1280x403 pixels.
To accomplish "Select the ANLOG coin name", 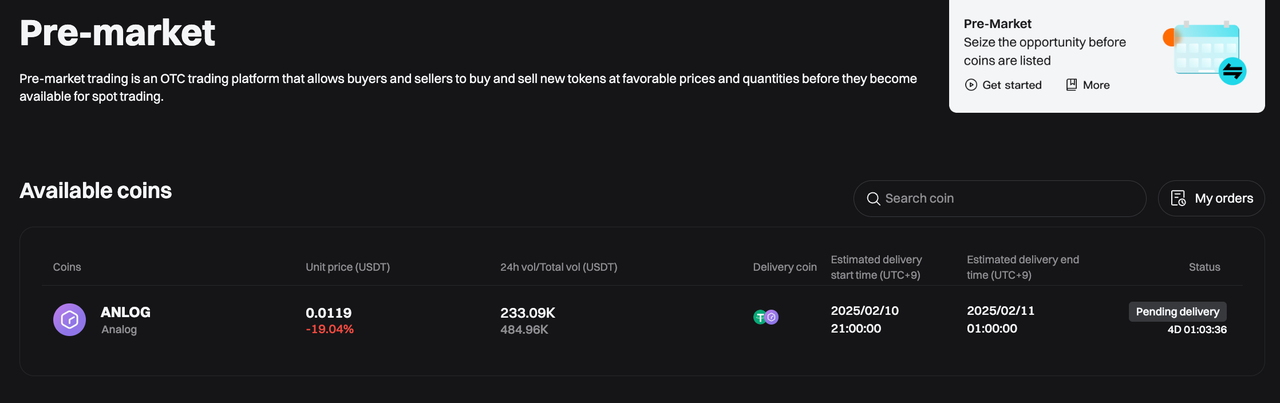I will tap(126, 312).
